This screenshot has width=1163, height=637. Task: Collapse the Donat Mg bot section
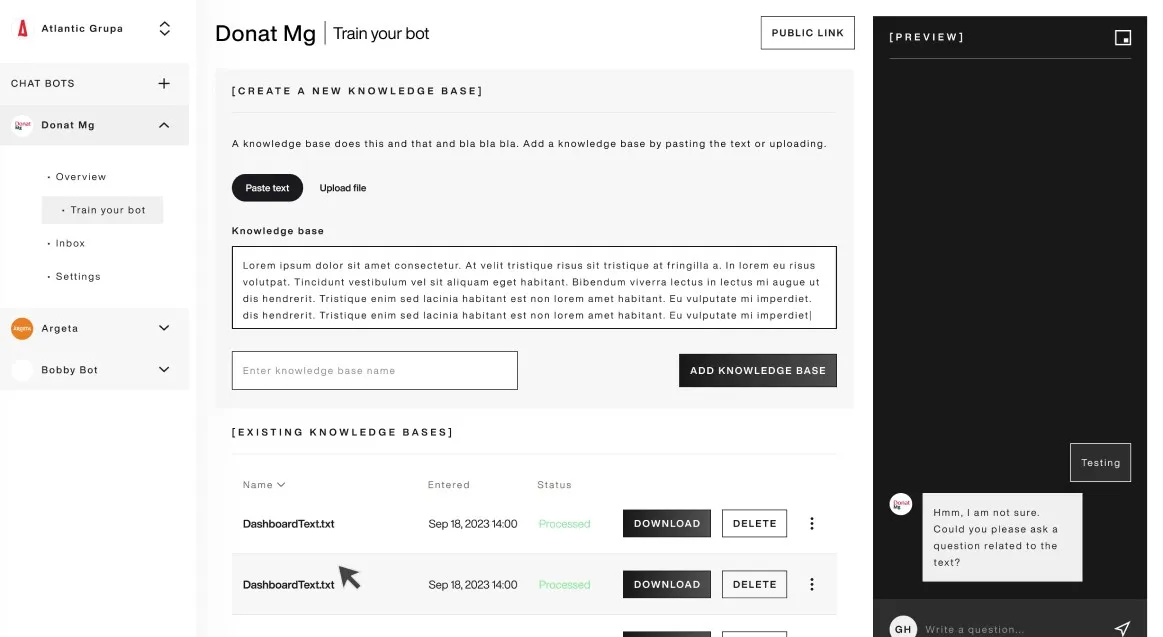point(164,125)
